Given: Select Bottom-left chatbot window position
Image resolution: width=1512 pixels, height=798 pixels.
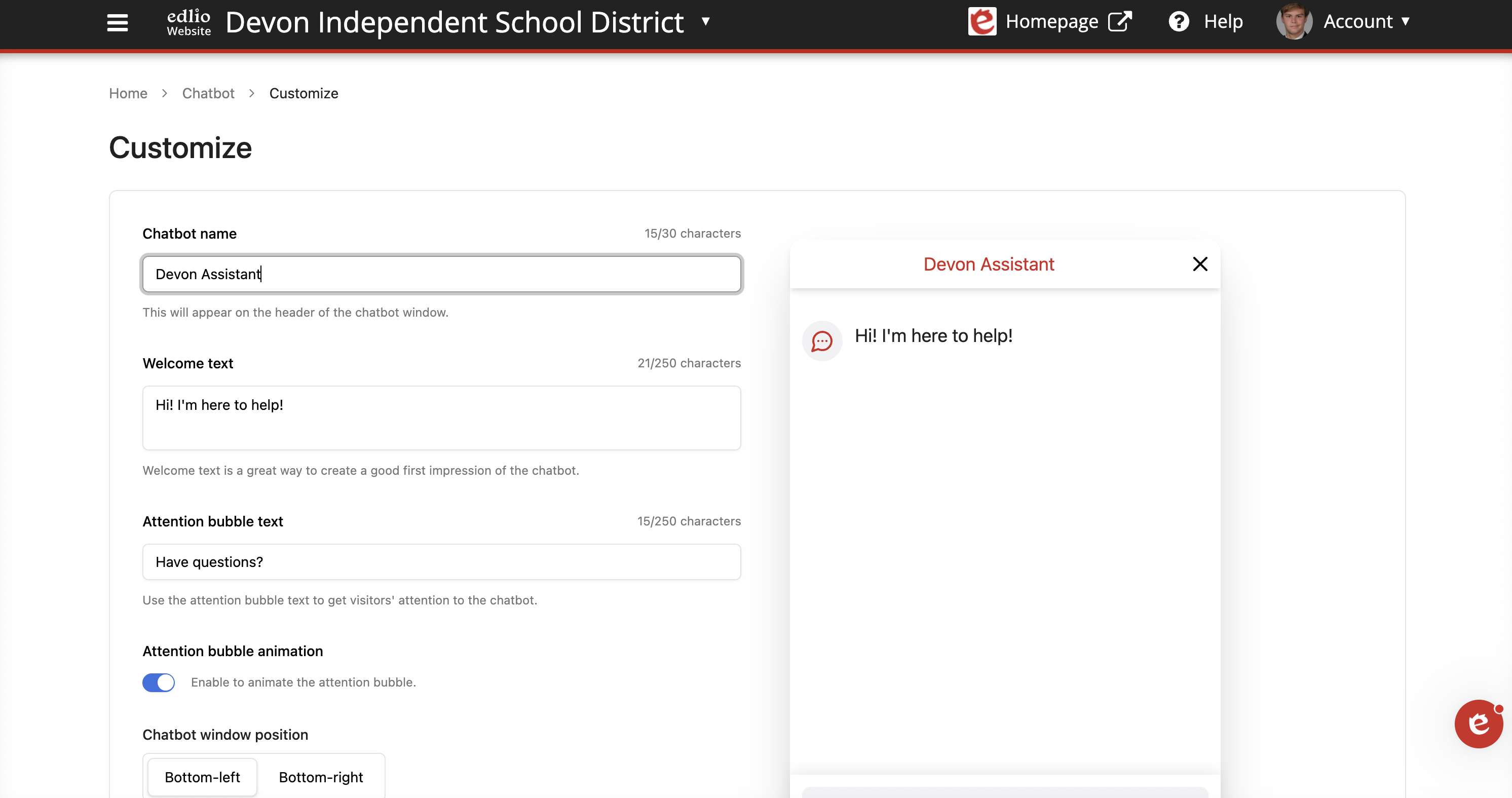Looking at the screenshot, I should 202,777.
